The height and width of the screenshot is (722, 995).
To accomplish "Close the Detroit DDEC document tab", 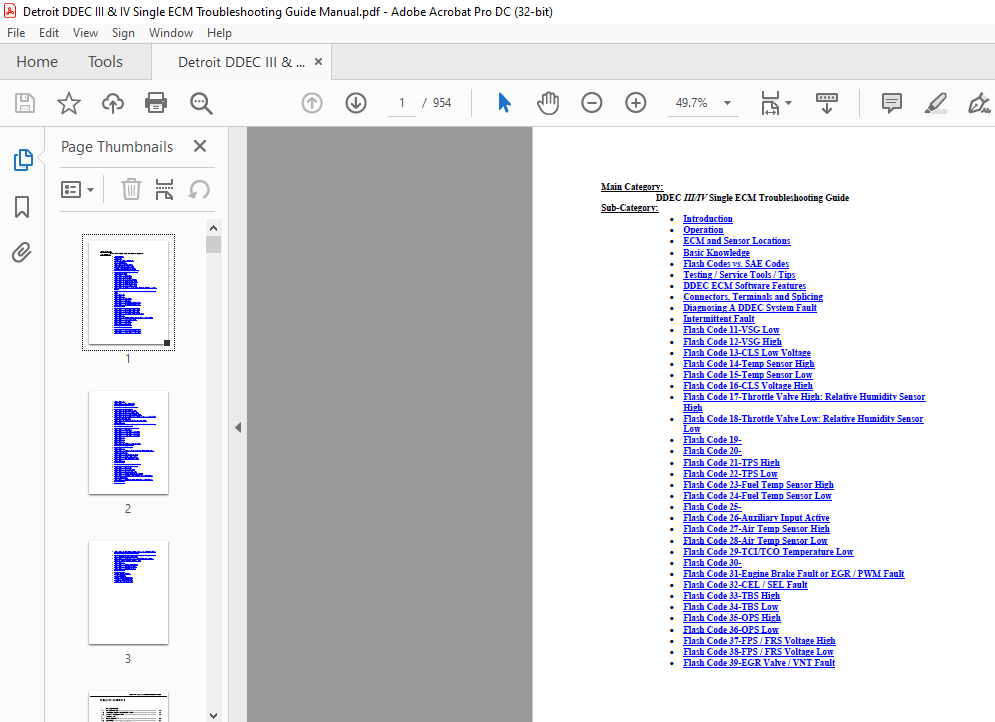I will tap(319, 62).
